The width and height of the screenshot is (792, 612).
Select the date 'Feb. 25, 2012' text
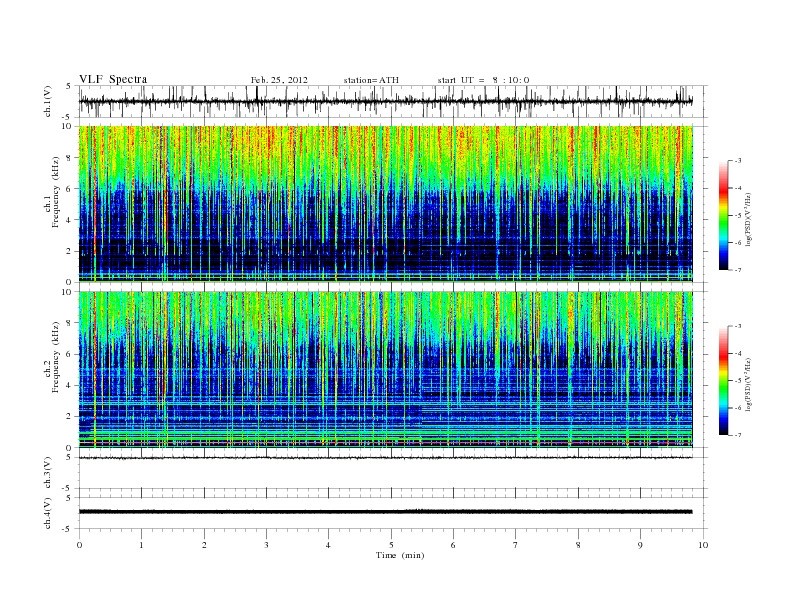tap(279, 80)
